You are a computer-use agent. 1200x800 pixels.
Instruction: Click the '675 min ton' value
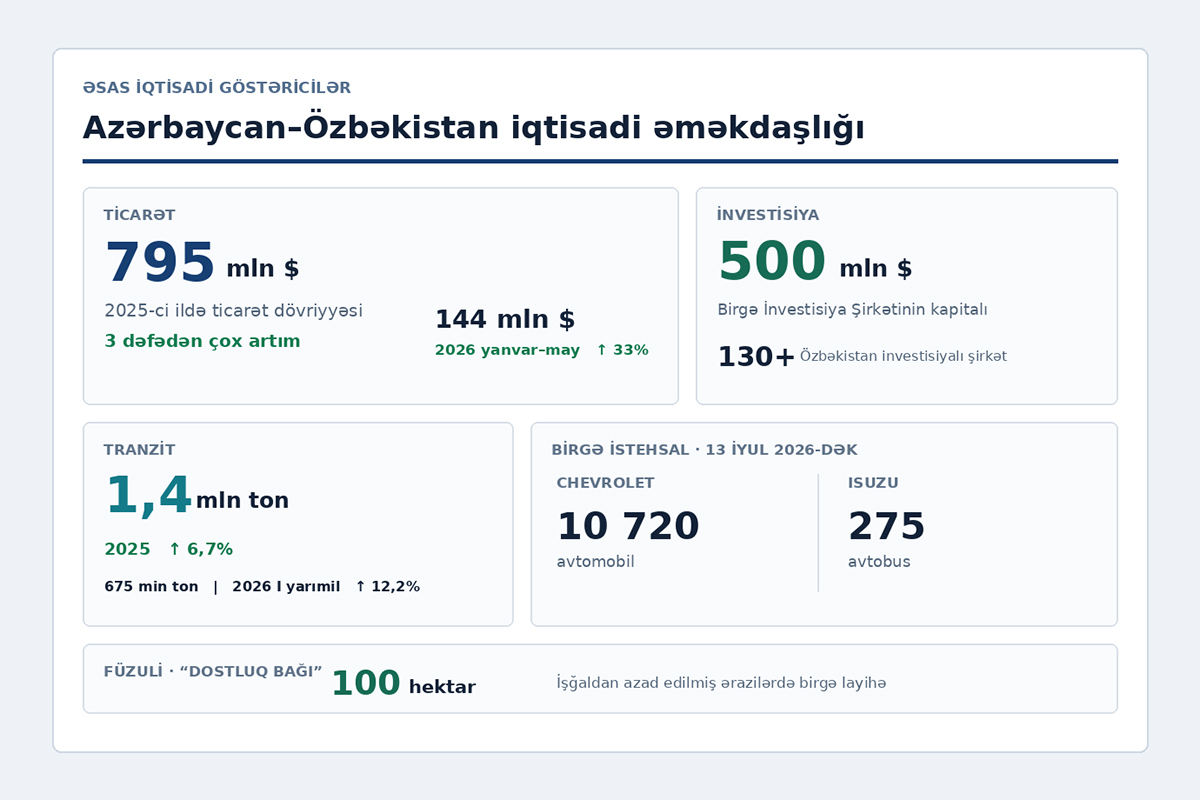coord(151,587)
